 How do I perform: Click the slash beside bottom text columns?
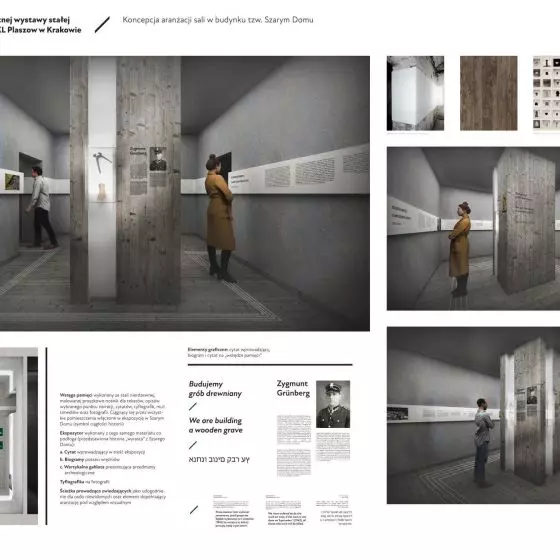point(194,510)
